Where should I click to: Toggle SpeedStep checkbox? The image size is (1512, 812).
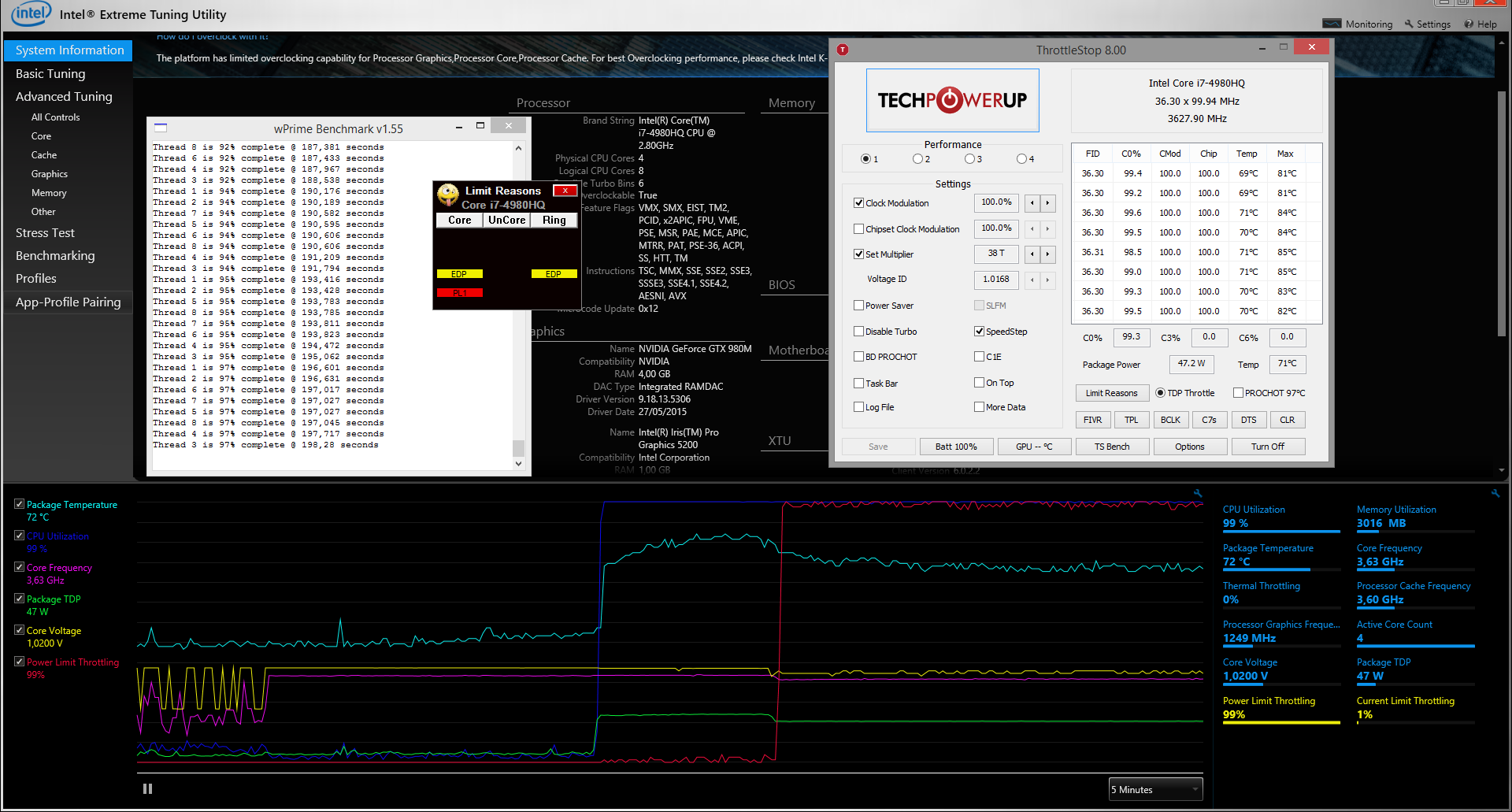click(x=980, y=332)
